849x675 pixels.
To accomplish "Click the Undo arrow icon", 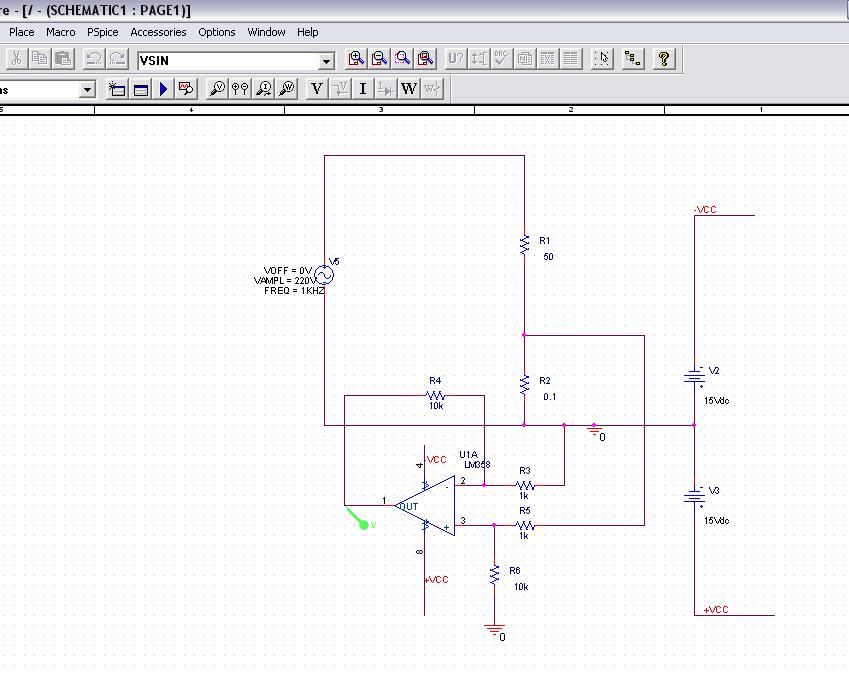I will point(94,58).
